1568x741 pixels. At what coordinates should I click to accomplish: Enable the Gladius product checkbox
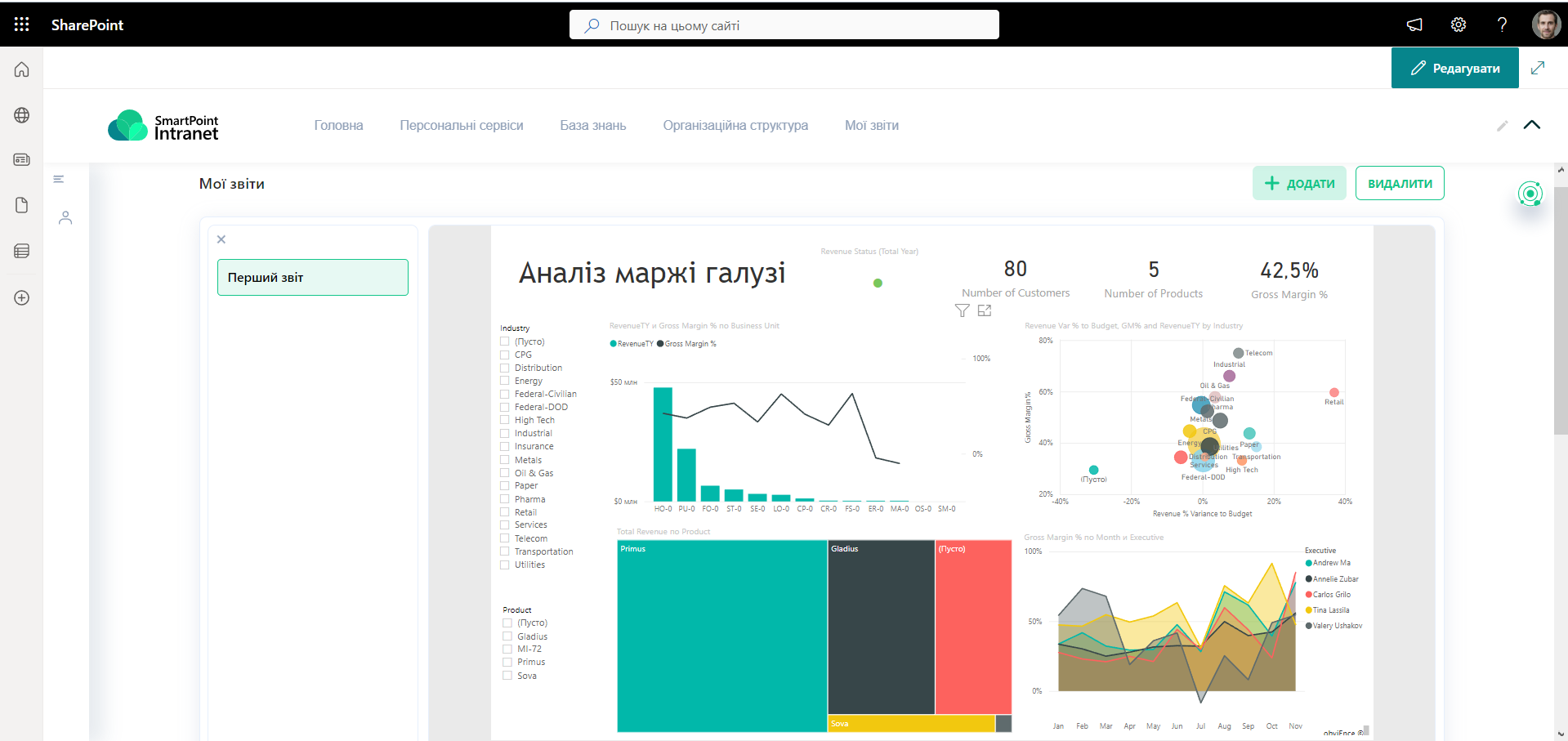coord(507,636)
